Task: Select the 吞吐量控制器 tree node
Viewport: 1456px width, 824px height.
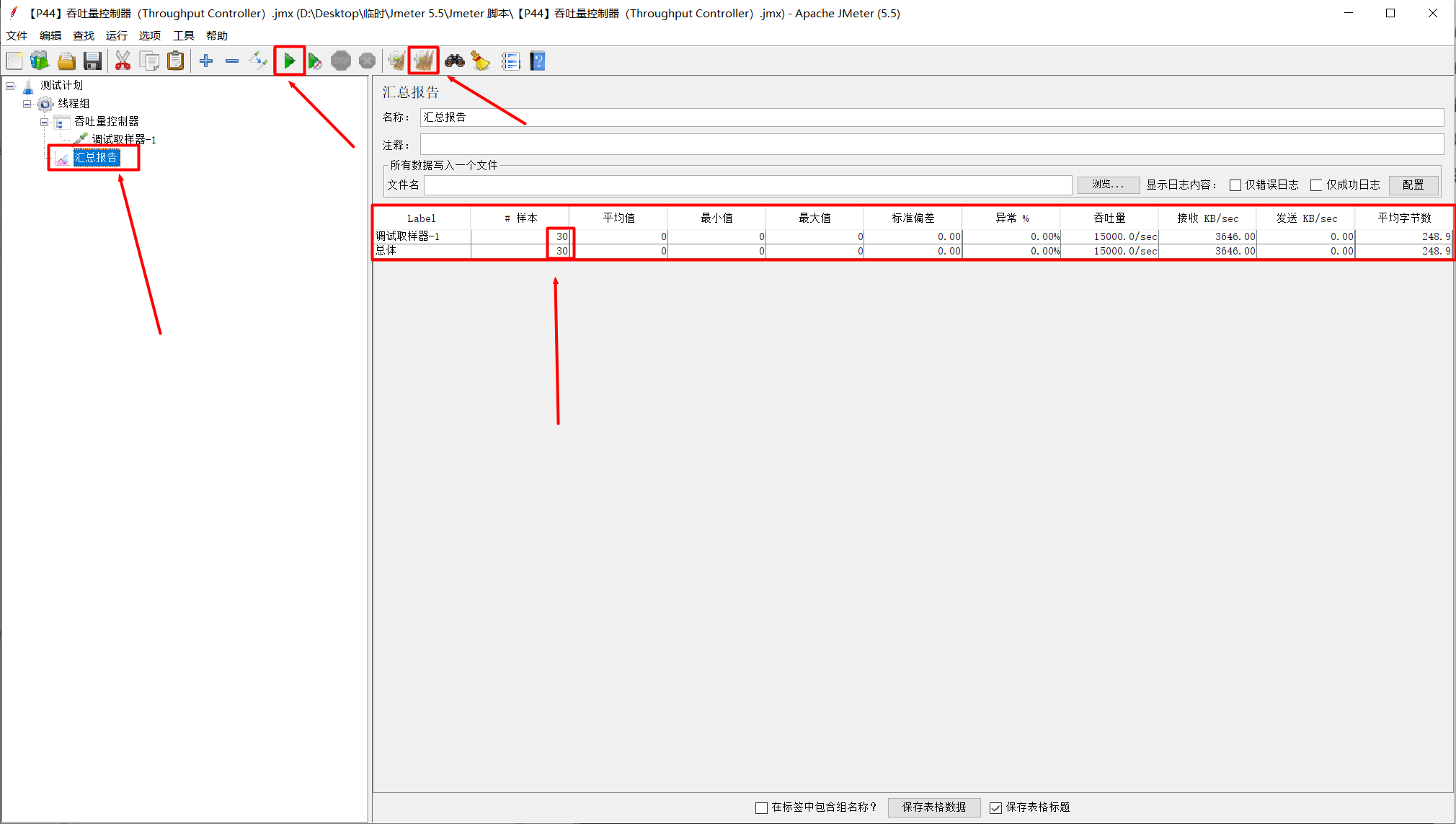Action: pyautogui.click(x=107, y=122)
